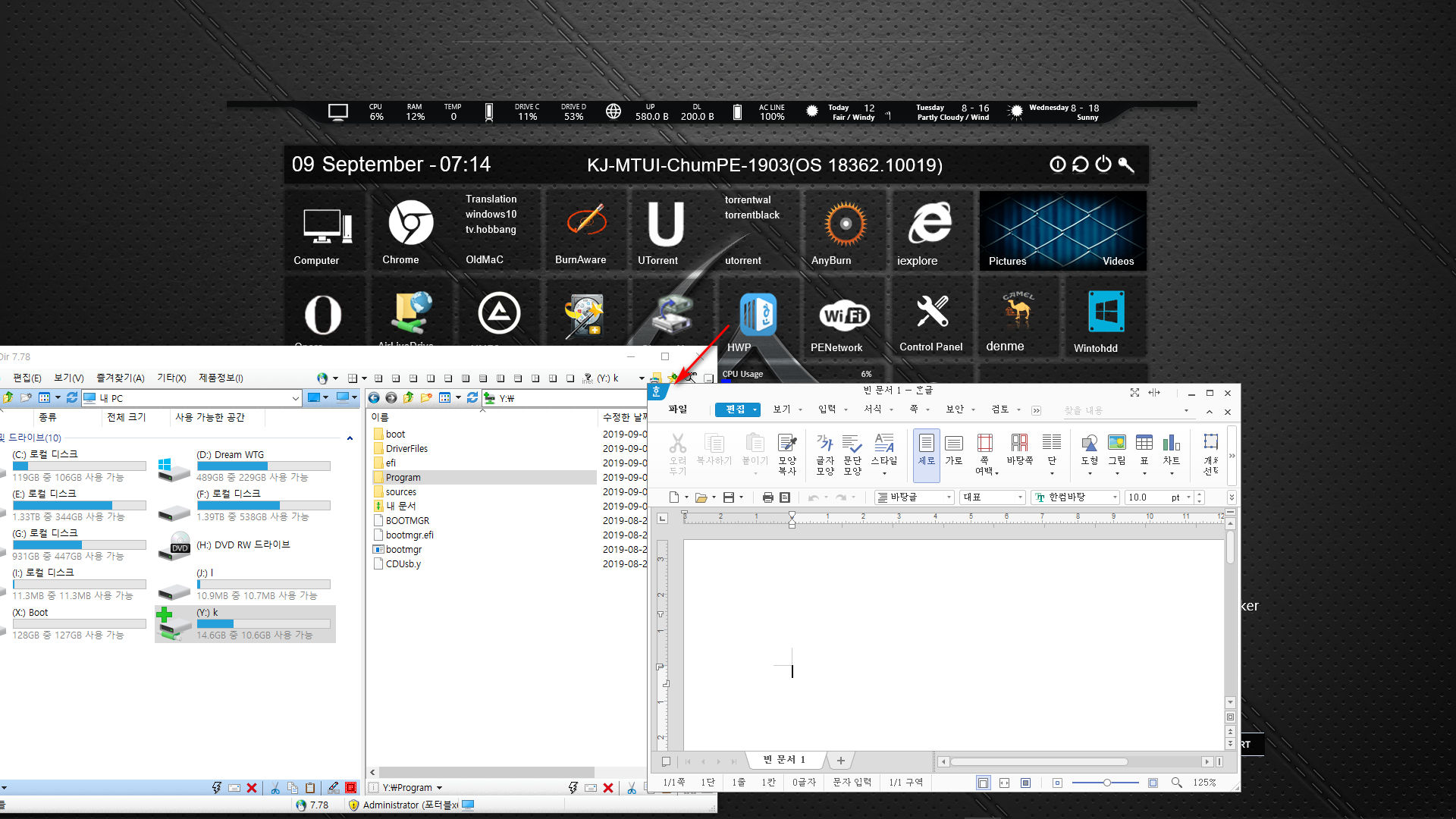The image size is (1456, 819).
Task: Click the power icon in launcher header
Action: 1103,164
